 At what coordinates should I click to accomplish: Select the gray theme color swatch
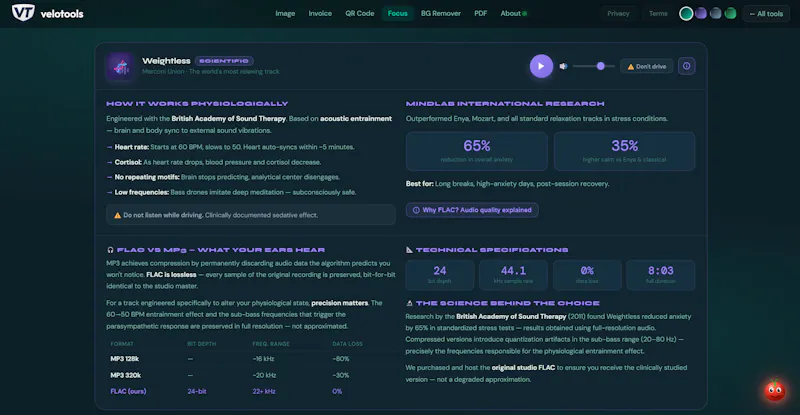pyautogui.click(x=716, y=14)
